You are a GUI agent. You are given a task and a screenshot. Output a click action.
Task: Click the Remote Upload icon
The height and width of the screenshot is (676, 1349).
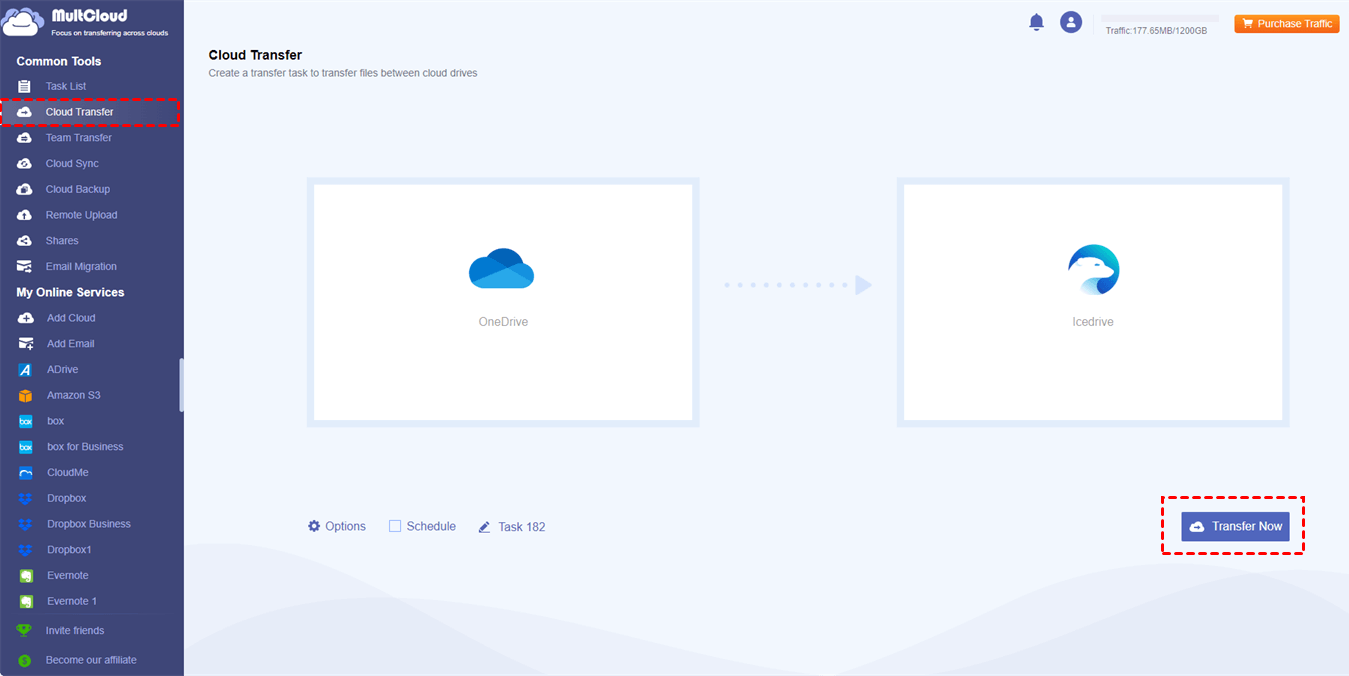pos(25,215)
